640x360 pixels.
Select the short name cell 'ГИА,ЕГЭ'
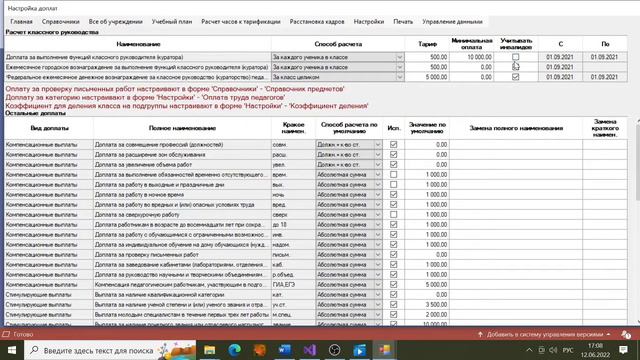pyautogui.click(x=293, y=284)
